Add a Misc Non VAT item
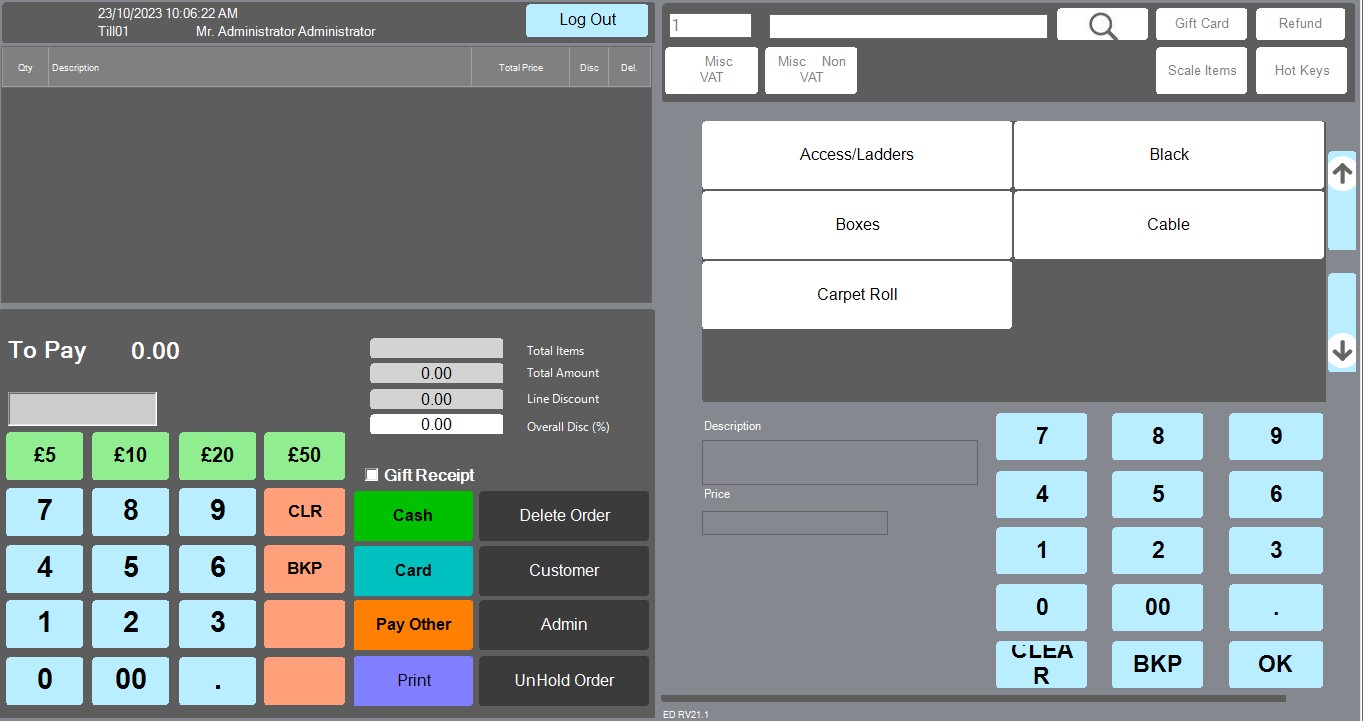Screen dimensions: 1363x721 tap(811, 70)
